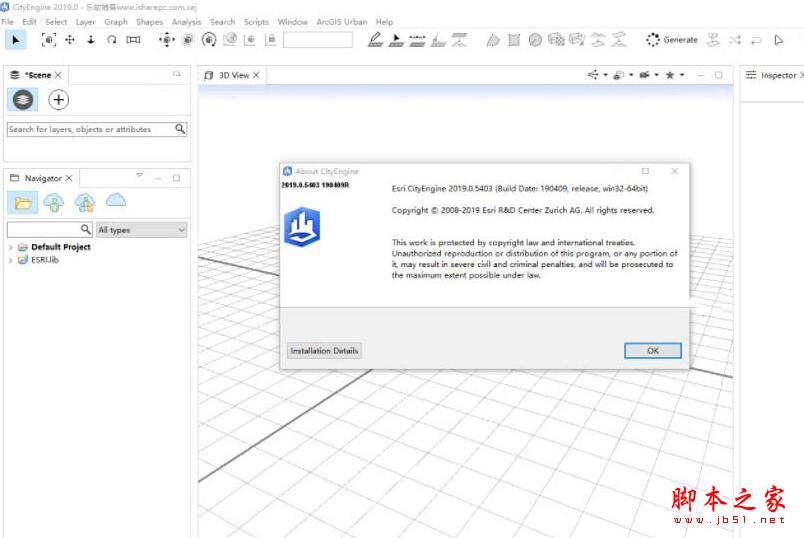Viewport: 804px width, 538px height.
Task: Click the Navigator filter text field
Action: point(44,229)
